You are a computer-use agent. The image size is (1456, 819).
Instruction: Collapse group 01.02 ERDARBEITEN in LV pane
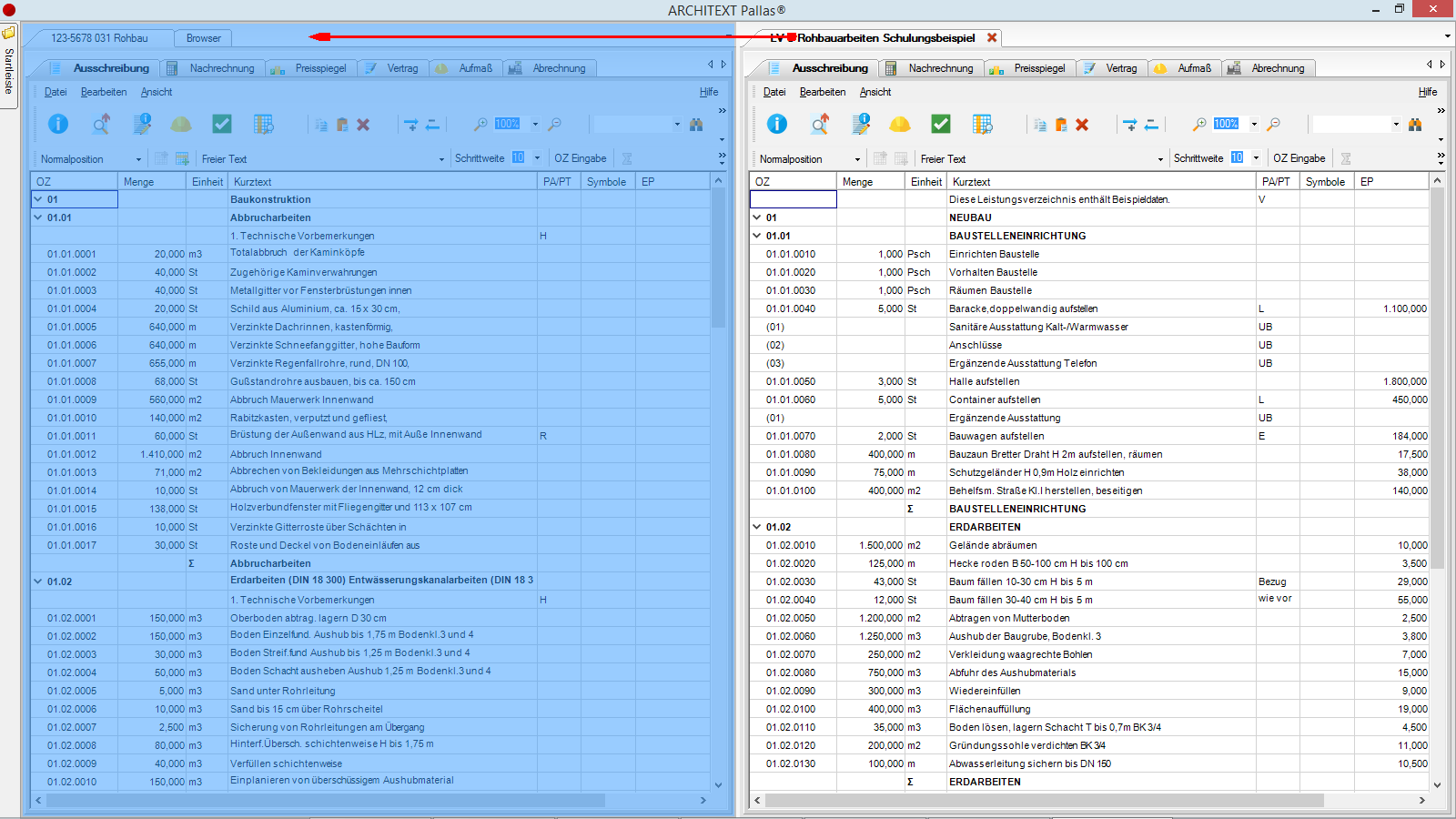[x=757, y=527]
